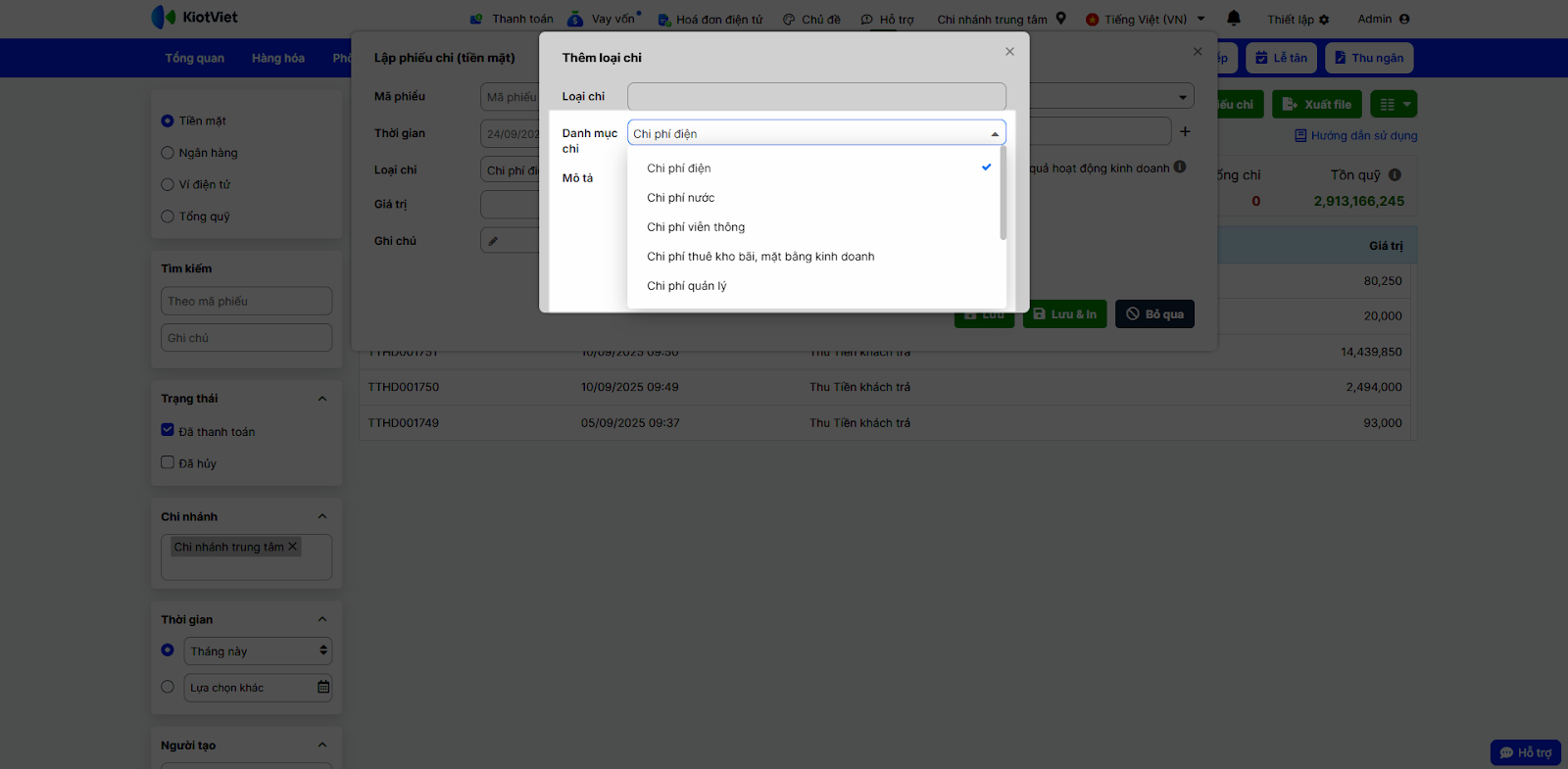The height and width of the screenshot is (769, 1568).
Task: Open Hoá đơn điện tử
Action: pyautogui.click(x=710, y=19)
